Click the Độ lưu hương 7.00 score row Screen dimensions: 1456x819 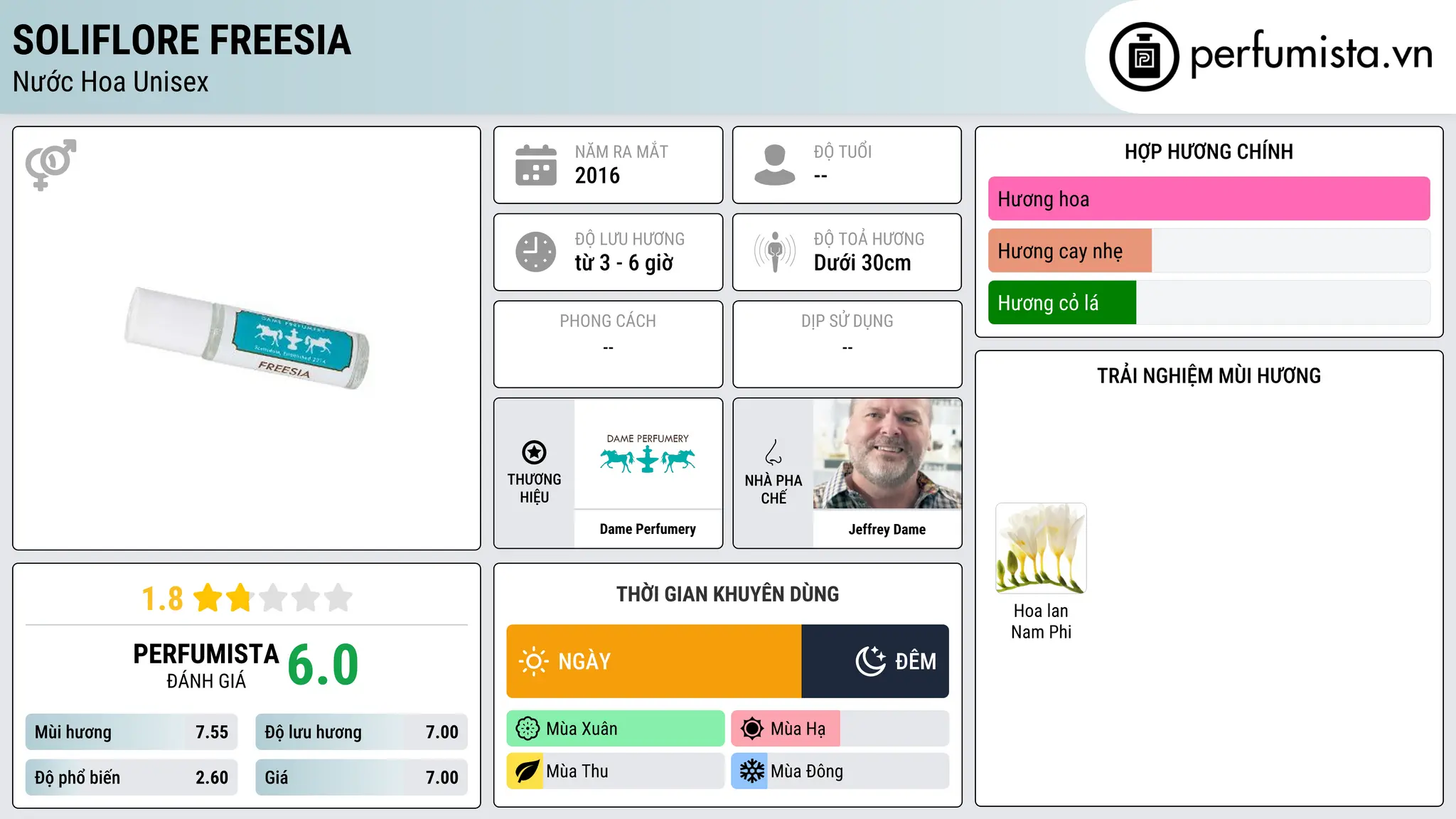pos(361,732)
